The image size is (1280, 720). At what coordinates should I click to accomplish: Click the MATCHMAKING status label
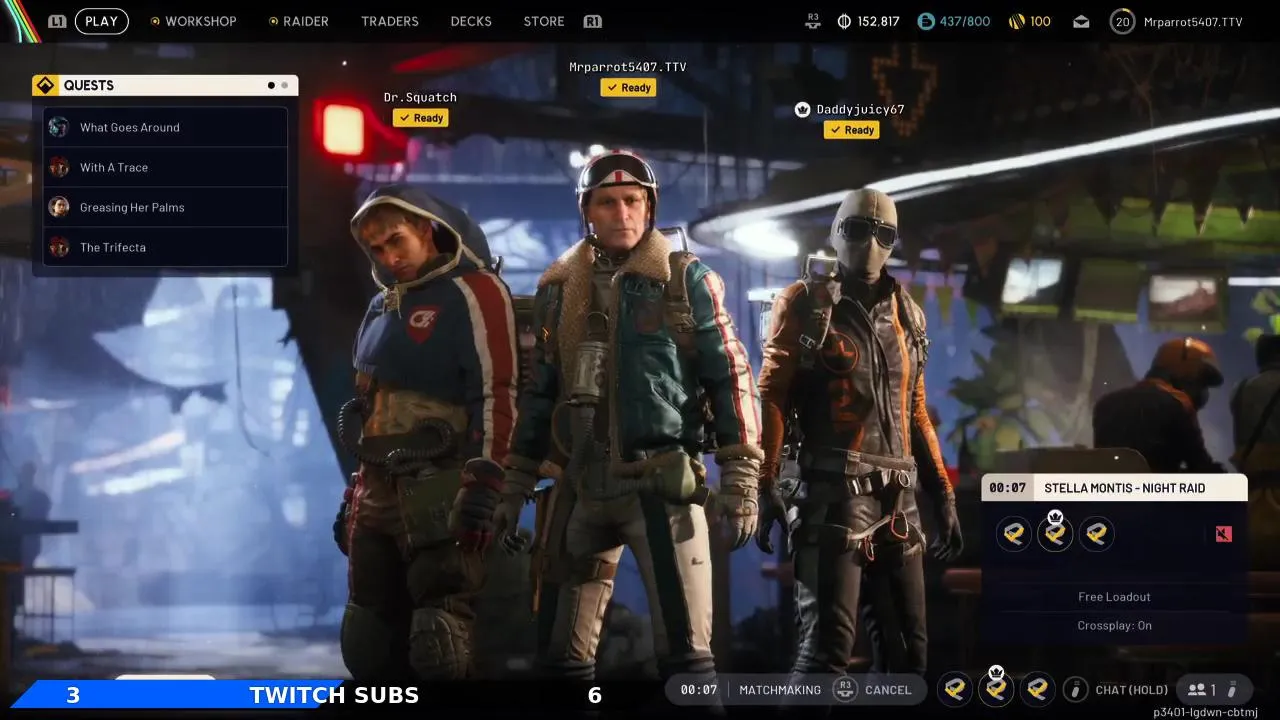pos(780,690)
